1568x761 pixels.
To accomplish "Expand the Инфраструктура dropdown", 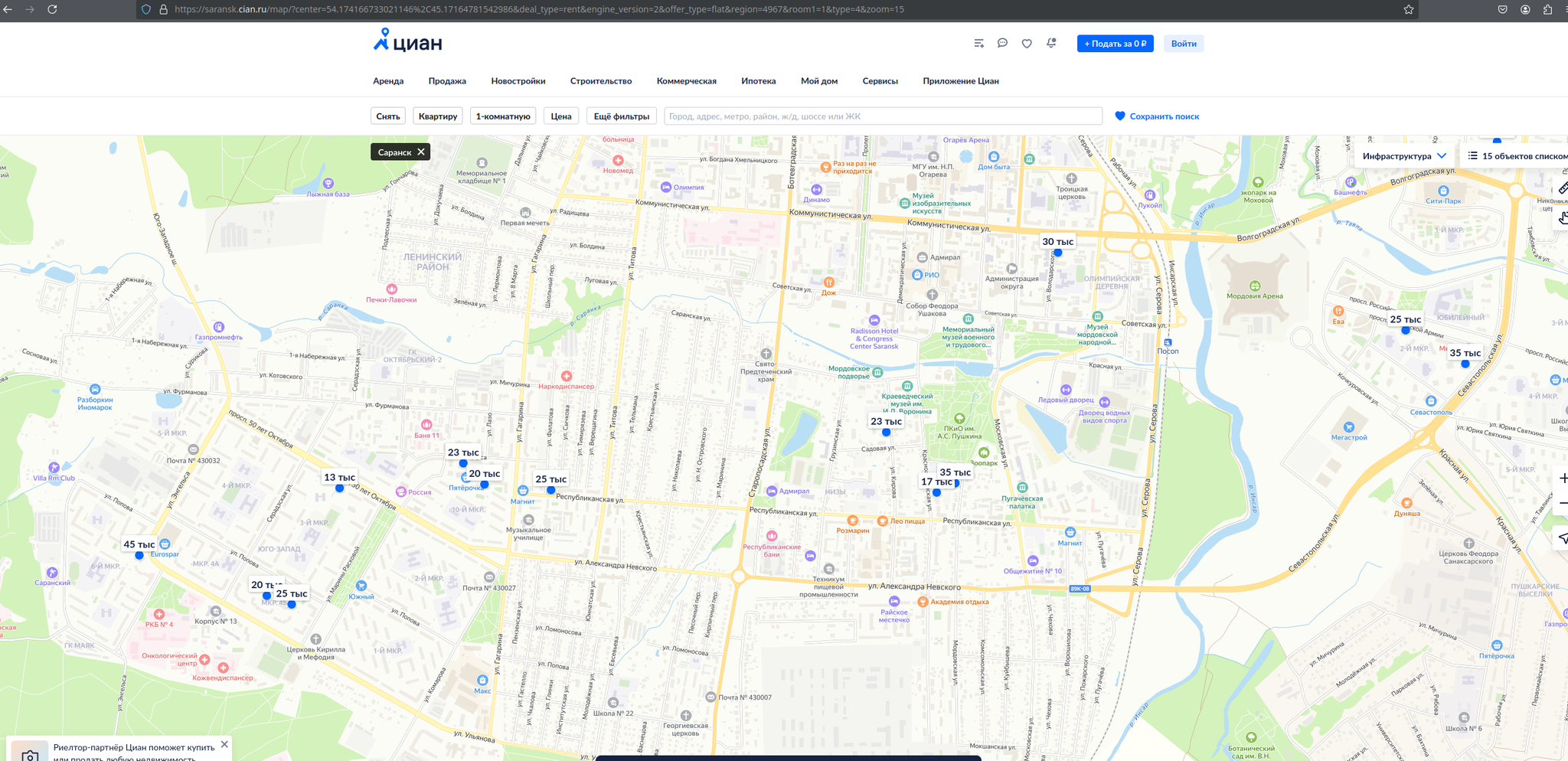I will pyautogui.click(x=1403, y=156).
